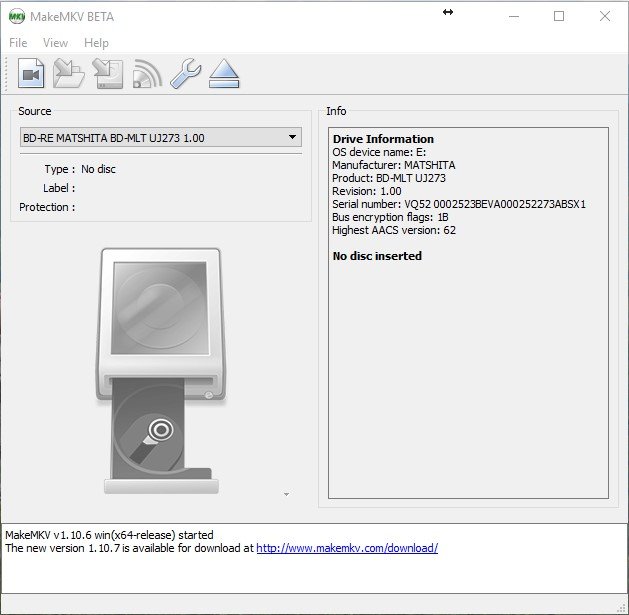This screenshot has width=629, height=615.
Task: Expand the BD-RE MATSHITA source drive dropdown
Action: (x=161, y=138)
